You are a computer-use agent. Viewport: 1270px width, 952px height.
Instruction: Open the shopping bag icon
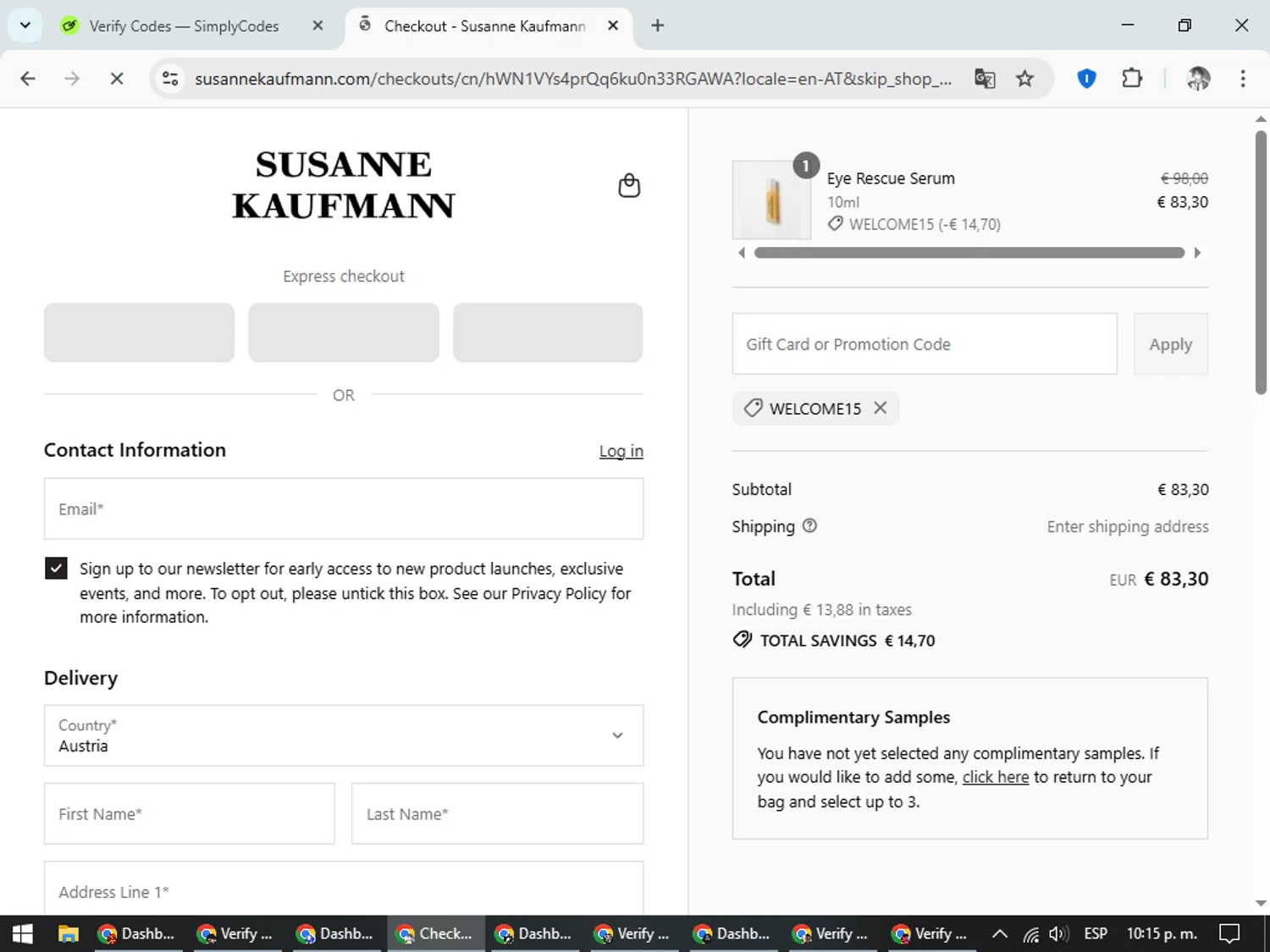click(629, 185)
